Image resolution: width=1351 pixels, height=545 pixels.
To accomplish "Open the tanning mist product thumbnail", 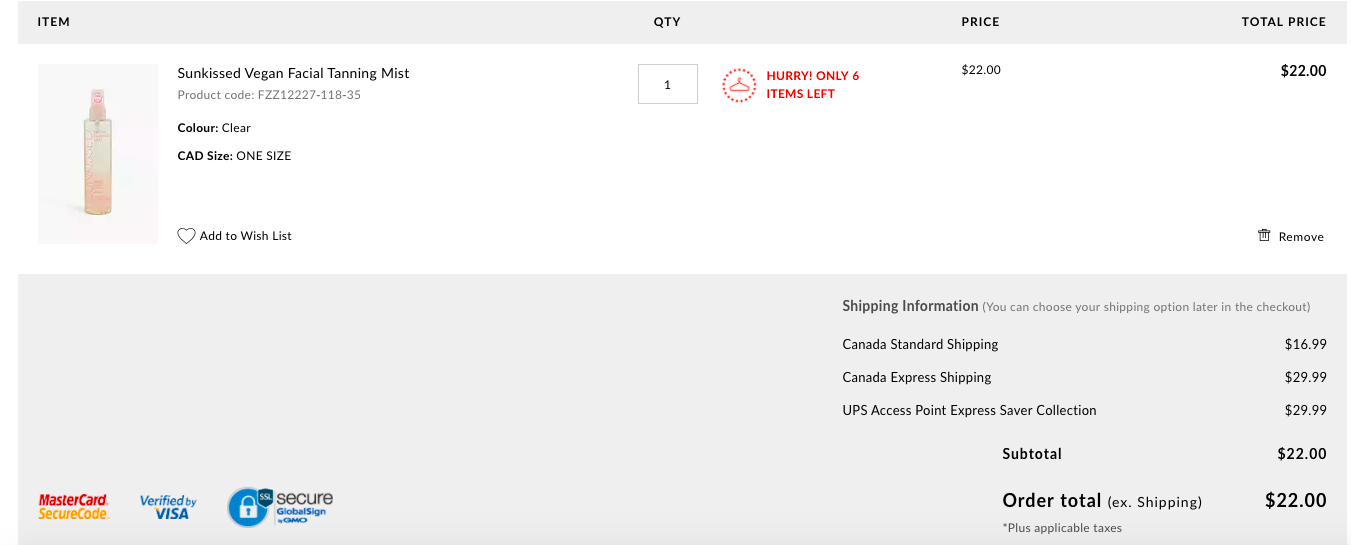I will pos(98,154).
